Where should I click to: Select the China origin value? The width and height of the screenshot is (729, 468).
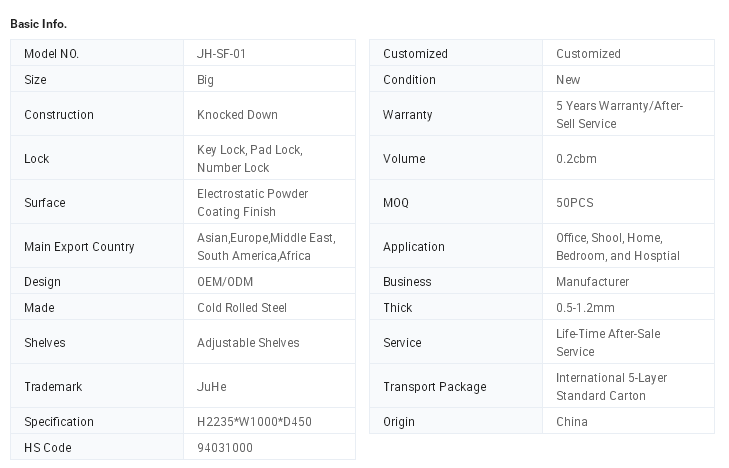[x=572, y=422]
